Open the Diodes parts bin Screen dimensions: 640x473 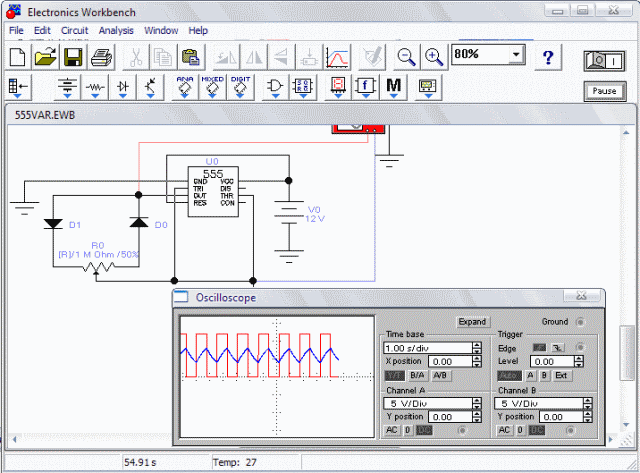(122, 87)
